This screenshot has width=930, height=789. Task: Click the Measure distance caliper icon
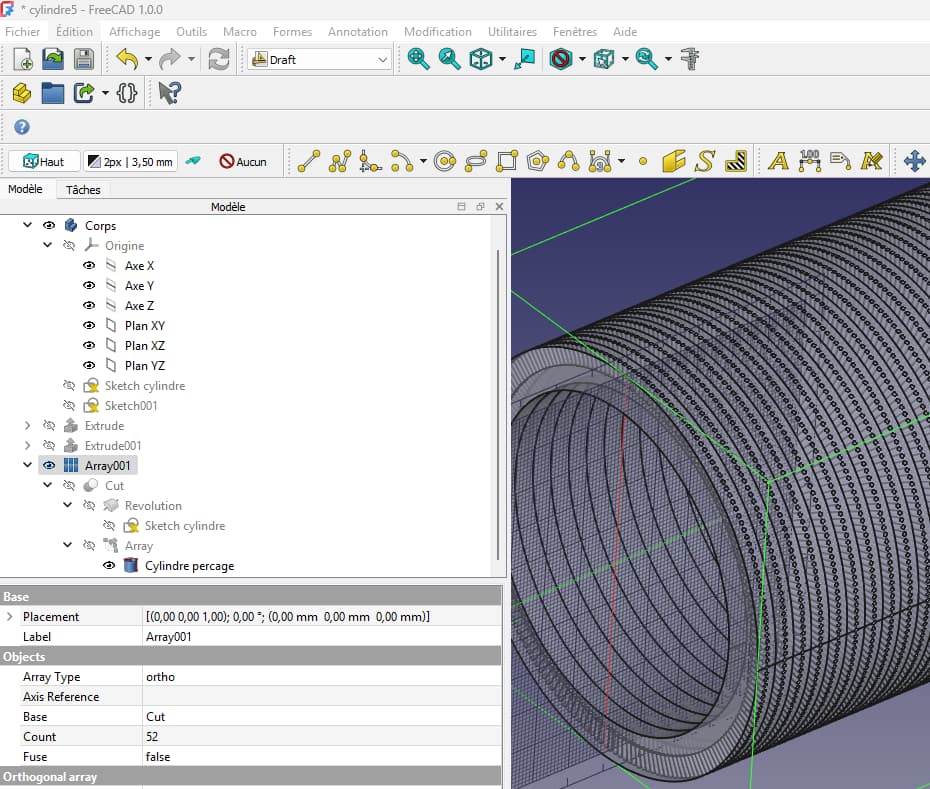(x=690, y=59)
